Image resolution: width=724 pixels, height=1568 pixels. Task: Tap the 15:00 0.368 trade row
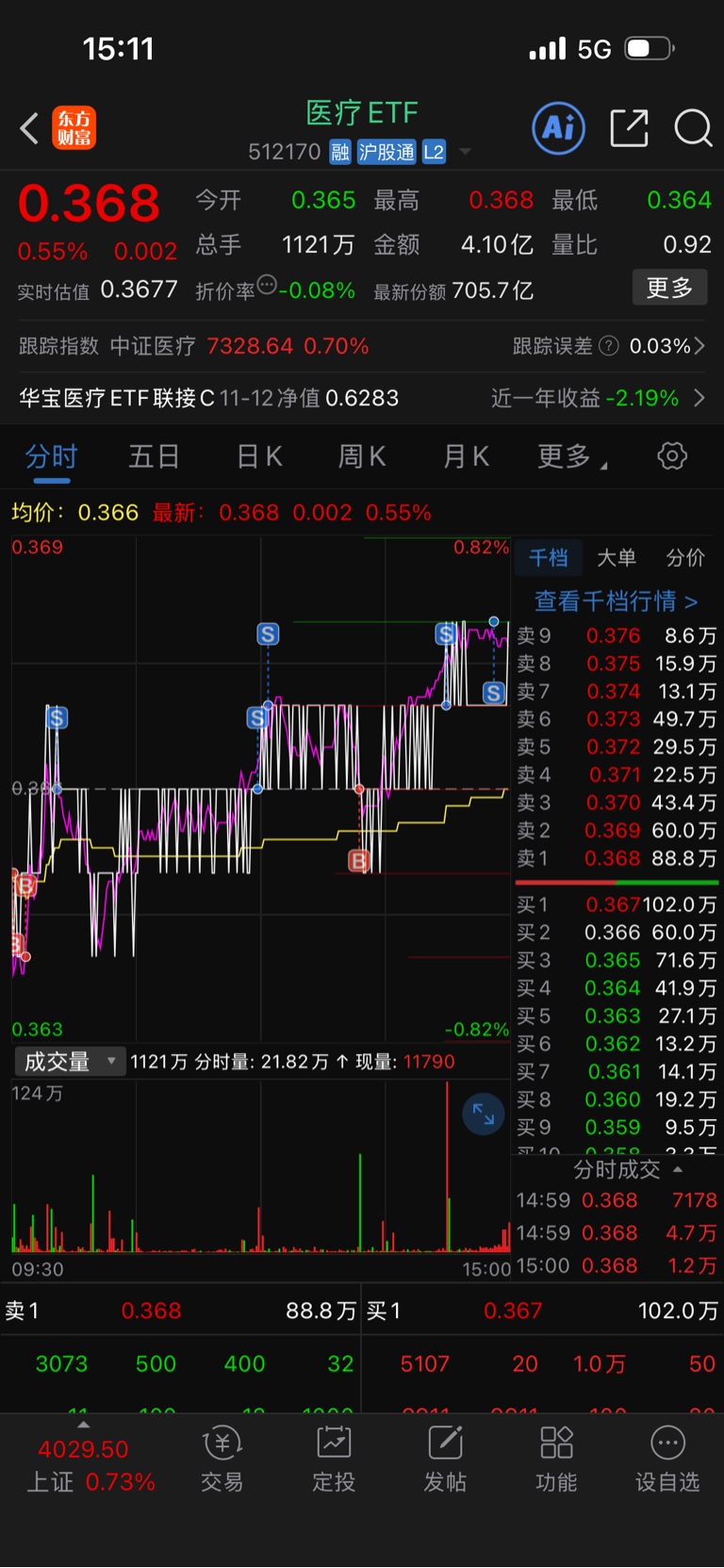617,1265
